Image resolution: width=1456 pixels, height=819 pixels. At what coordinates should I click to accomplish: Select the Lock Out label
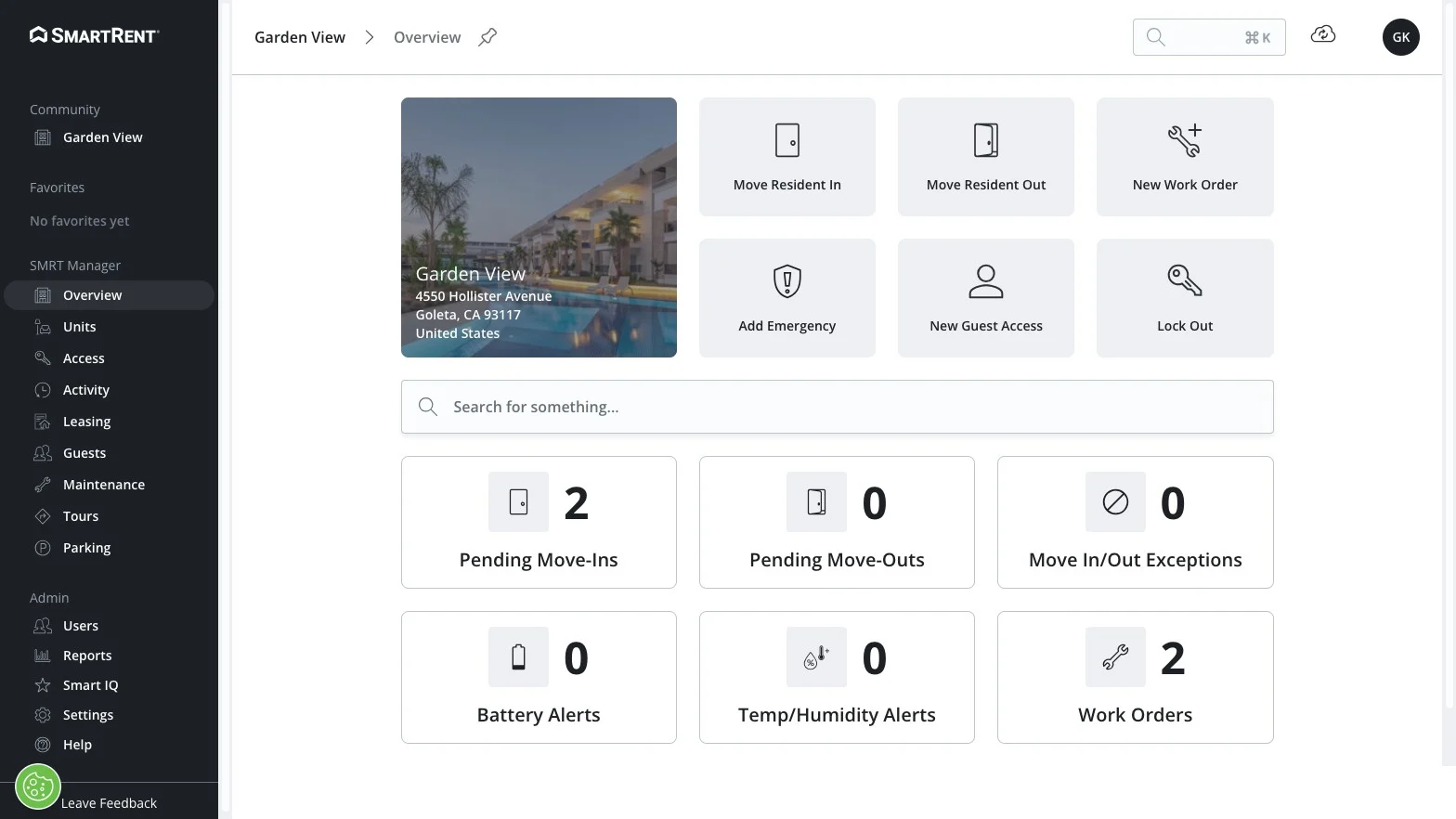coord(1185,326)
